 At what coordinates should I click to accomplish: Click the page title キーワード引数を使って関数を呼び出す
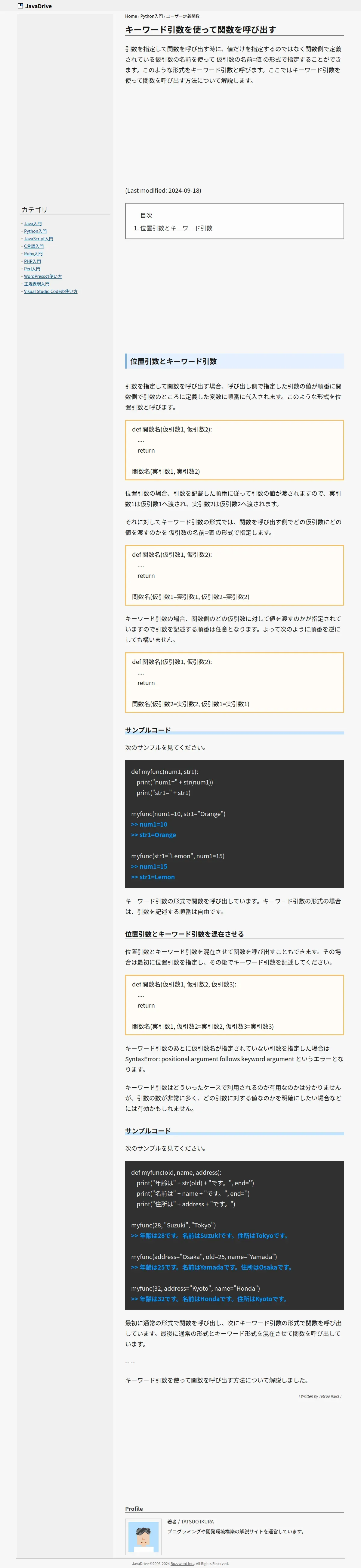tap(201, 29)
